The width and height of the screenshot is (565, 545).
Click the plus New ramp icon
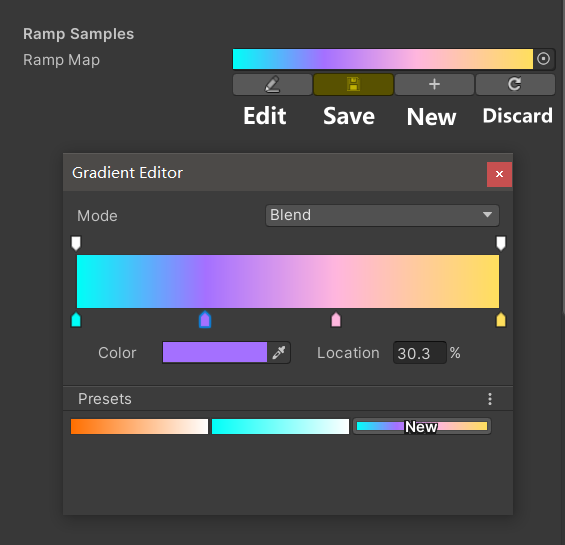[x=434, y=84]
